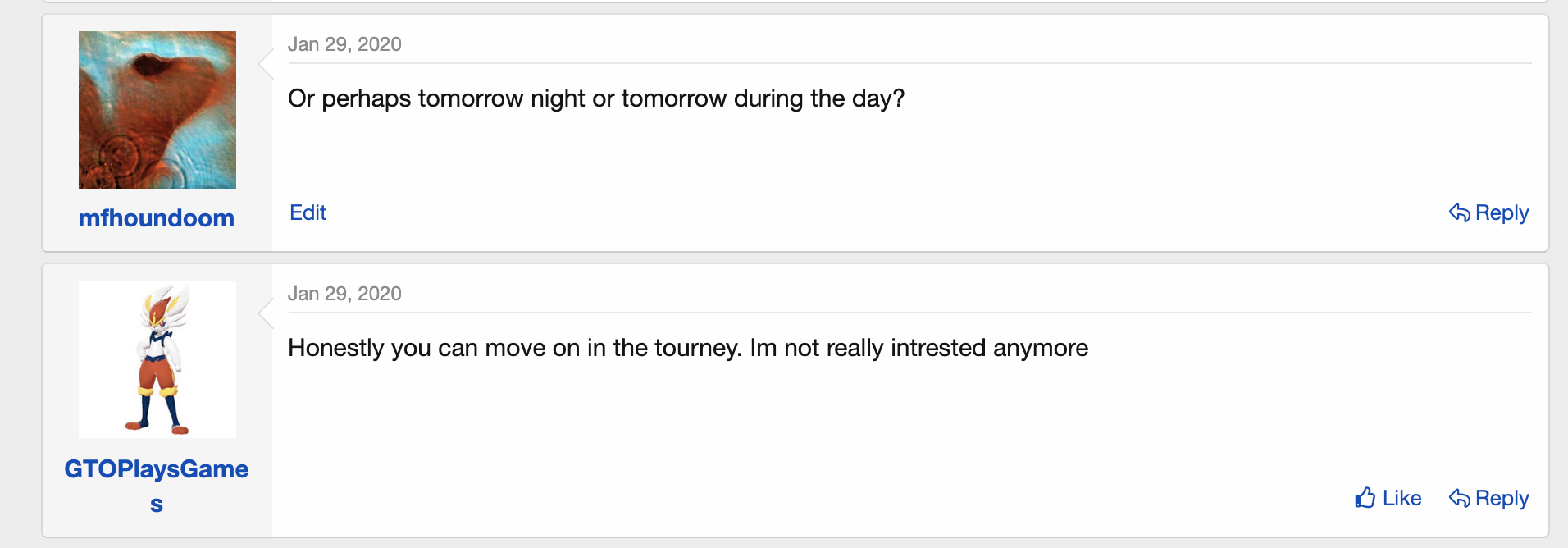Click the message text starting "Honestly you can move on"
Screen dimensions: 1568x548
[687, 348]
